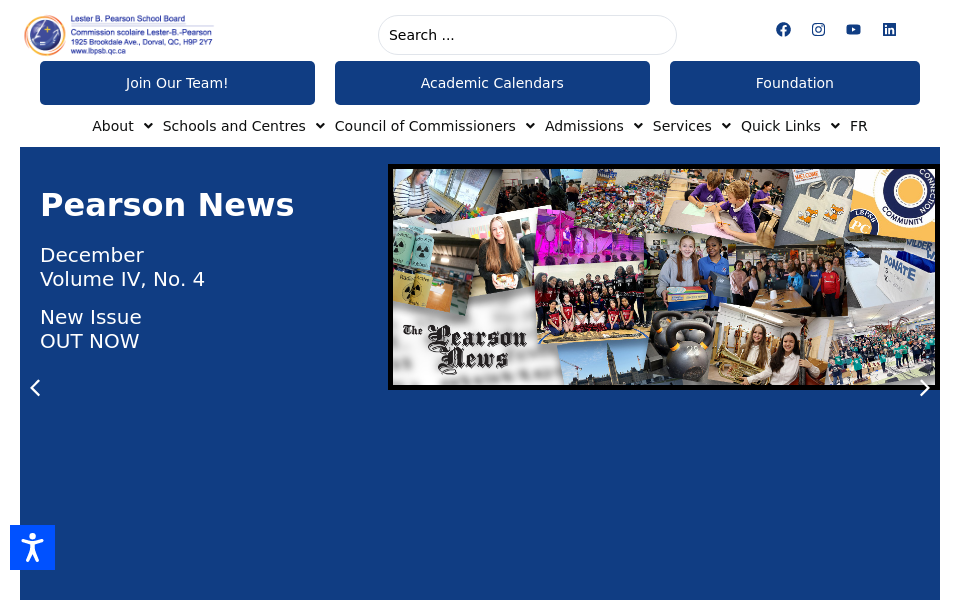Open the Pearson News banner image
This screenshot has height=600, width=960.
[x=663, y=277]
